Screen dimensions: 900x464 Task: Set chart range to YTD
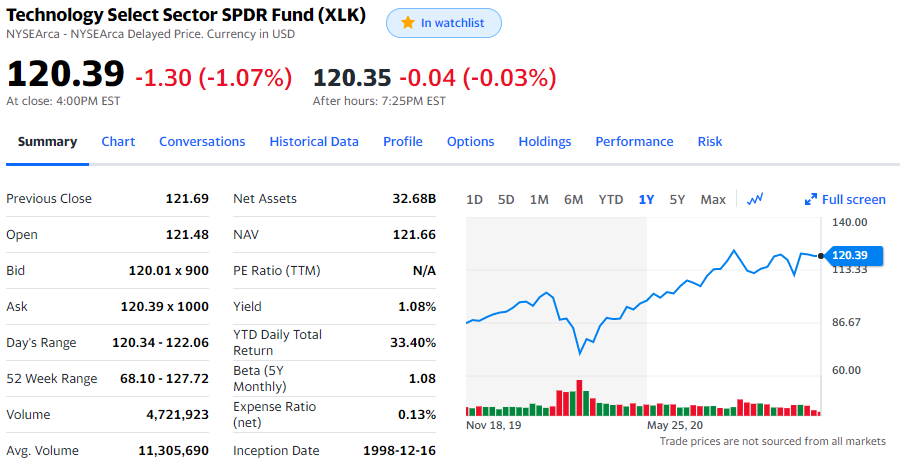tap(611, 199)
